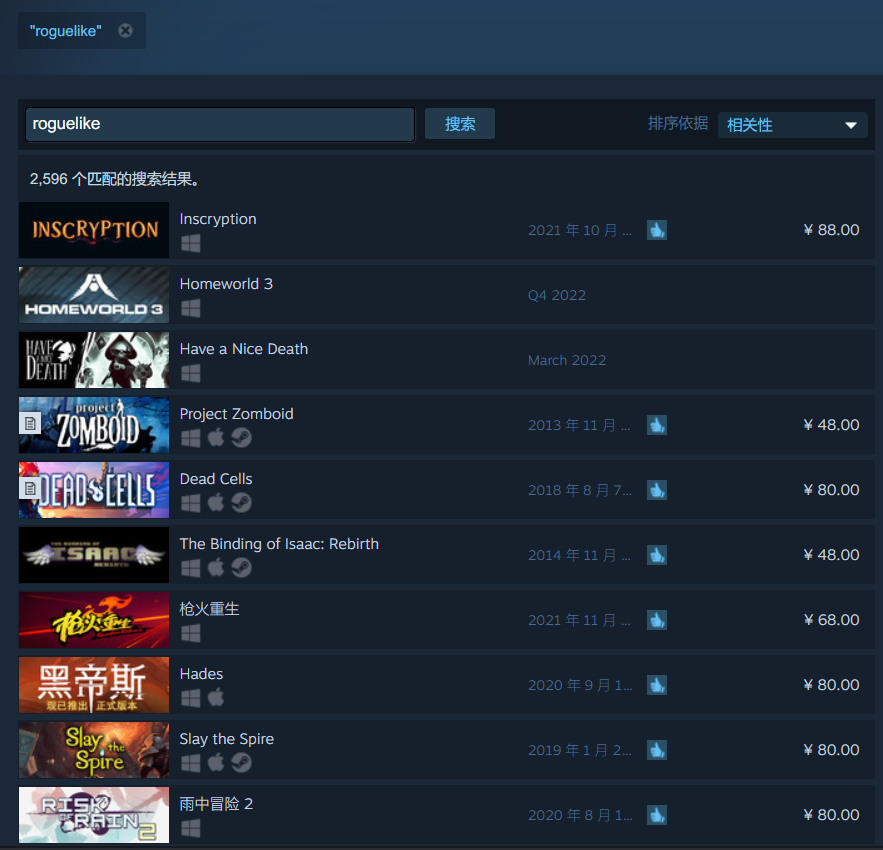Open the Inscryption game thumbnail
The height and width of the screenshot is (850, 883).
94,230
